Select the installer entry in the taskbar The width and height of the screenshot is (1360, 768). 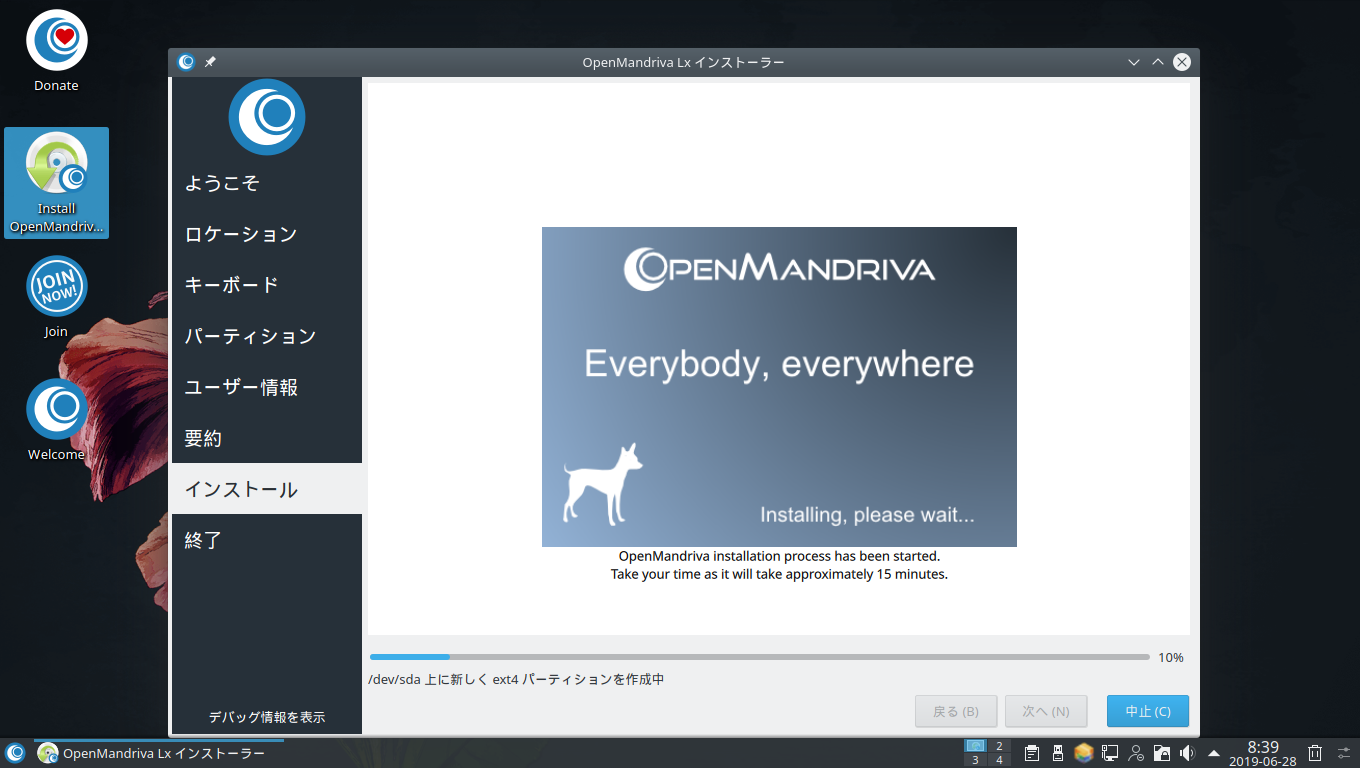(159, 753)
